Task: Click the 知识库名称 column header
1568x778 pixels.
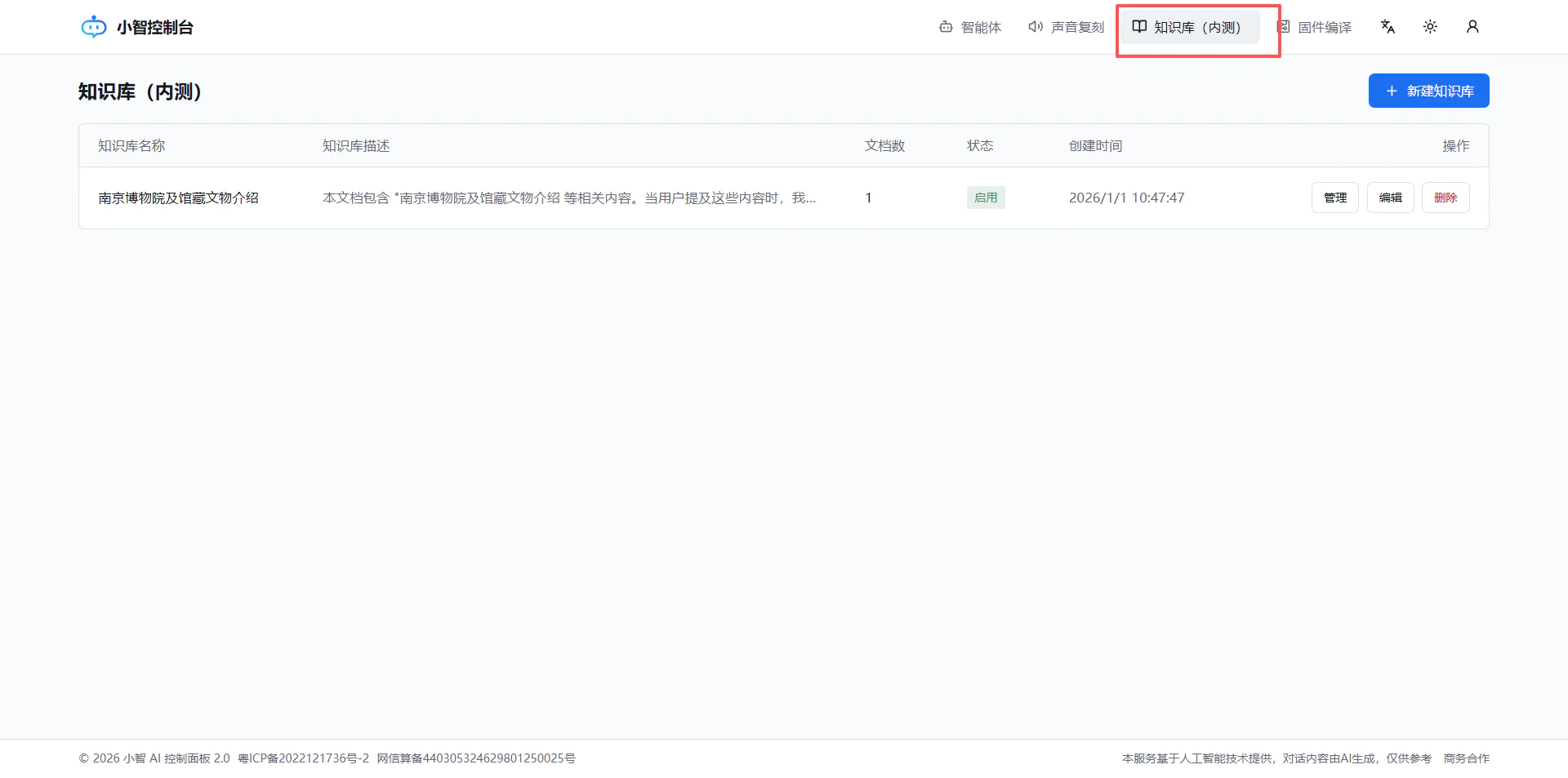Action: coord(131,145)
